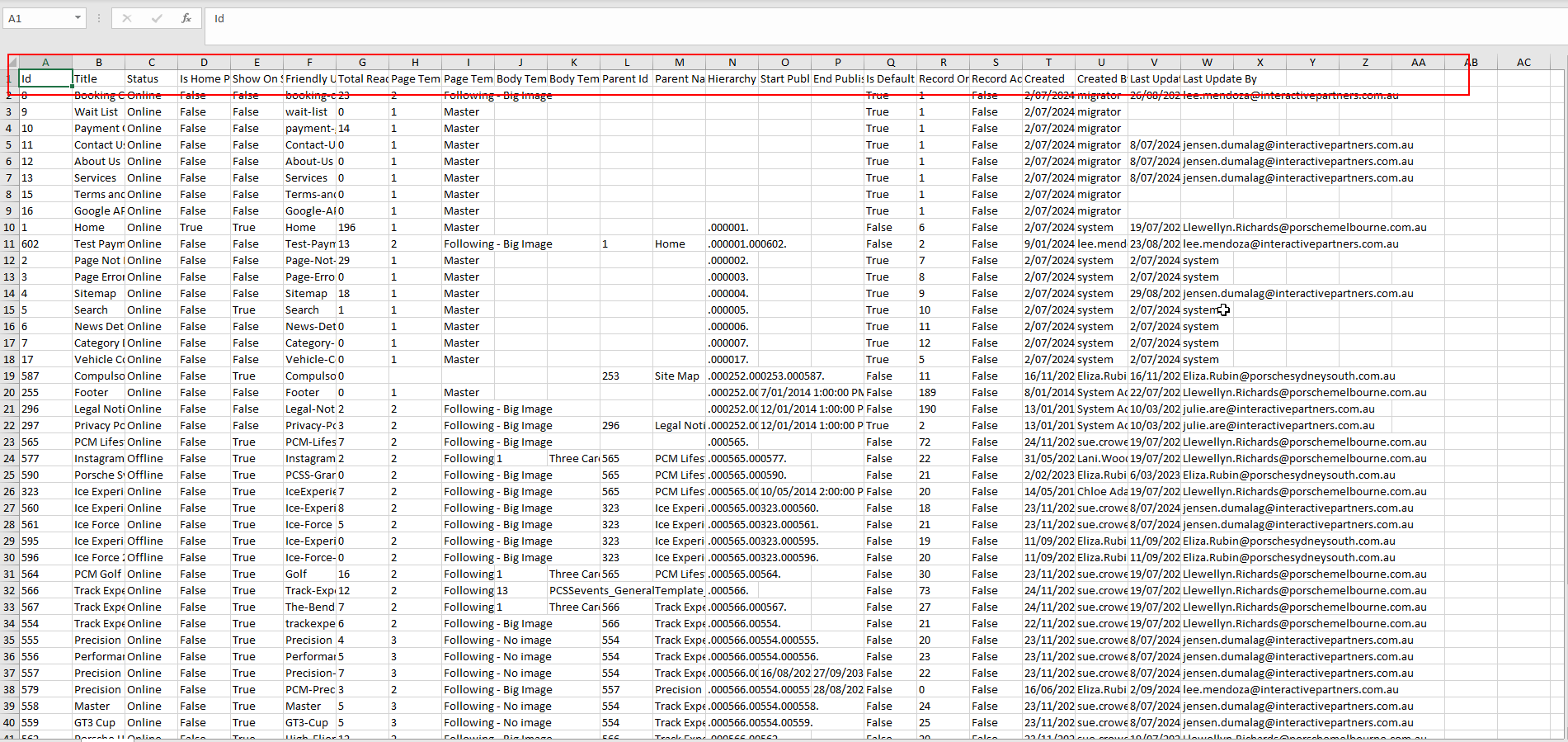Select the 'Is Default' header cell
This screenshot has width=1568, height=742.
click(x=890, y=78)
